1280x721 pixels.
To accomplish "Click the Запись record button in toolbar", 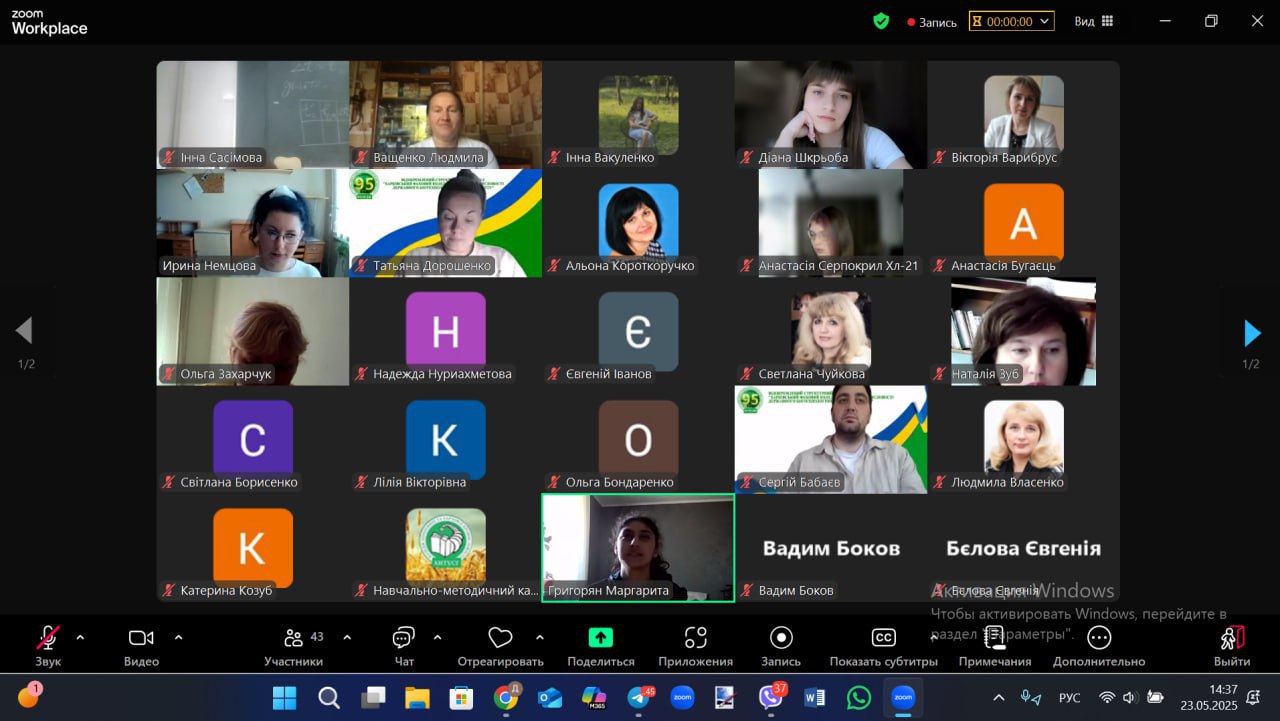I will (x=781, y=646).
